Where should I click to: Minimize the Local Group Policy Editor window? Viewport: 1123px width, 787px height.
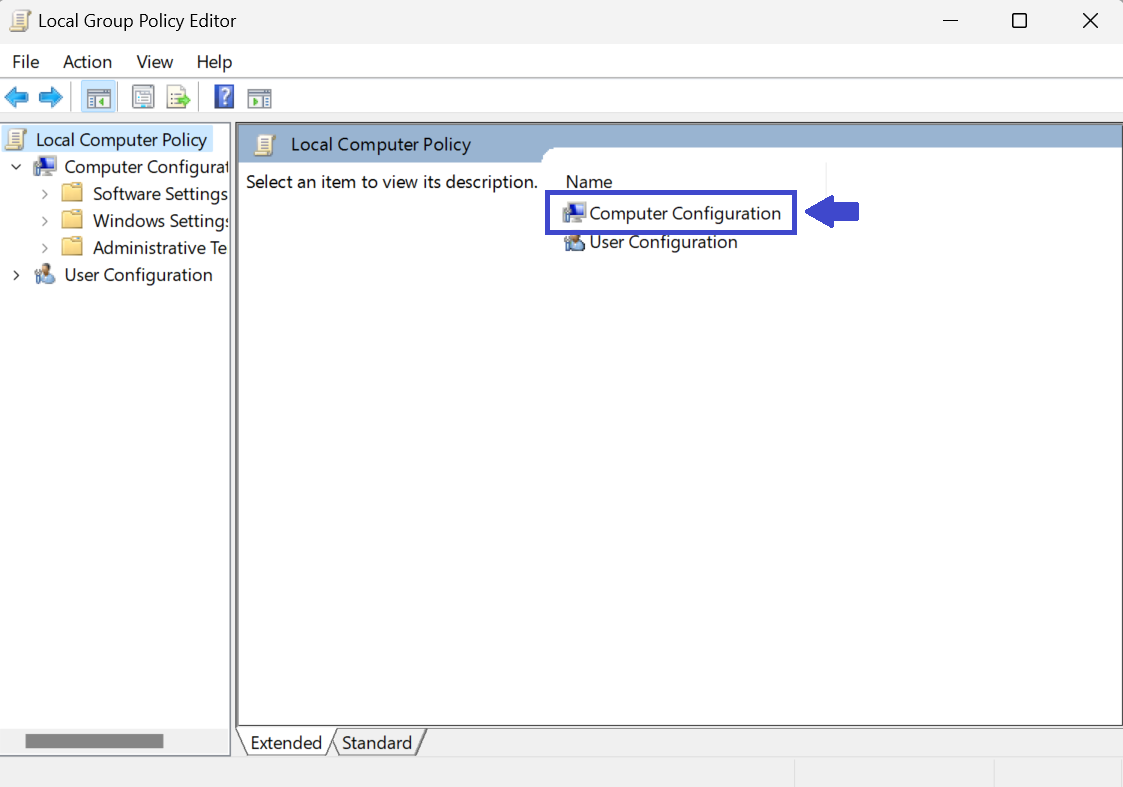950,21
